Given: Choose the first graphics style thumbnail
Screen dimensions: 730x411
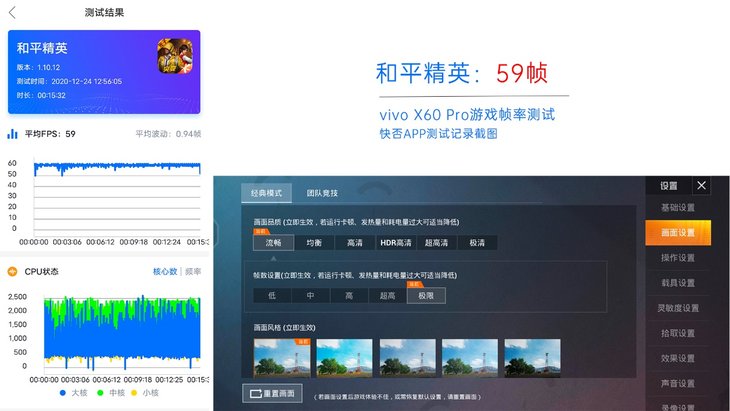Looking at the screenshot, I should (x=281, y=356).
